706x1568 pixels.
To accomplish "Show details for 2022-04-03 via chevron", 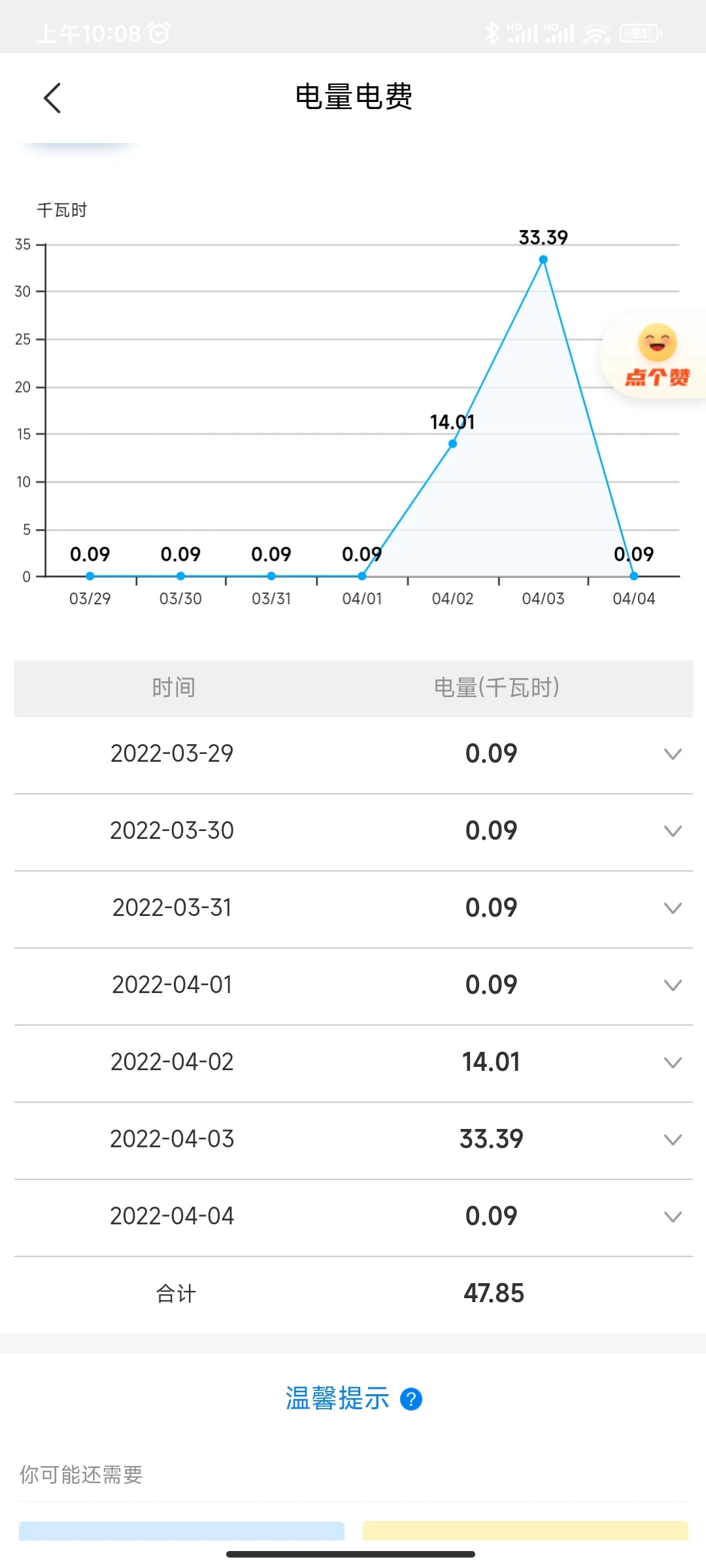I will (673, 1139).
